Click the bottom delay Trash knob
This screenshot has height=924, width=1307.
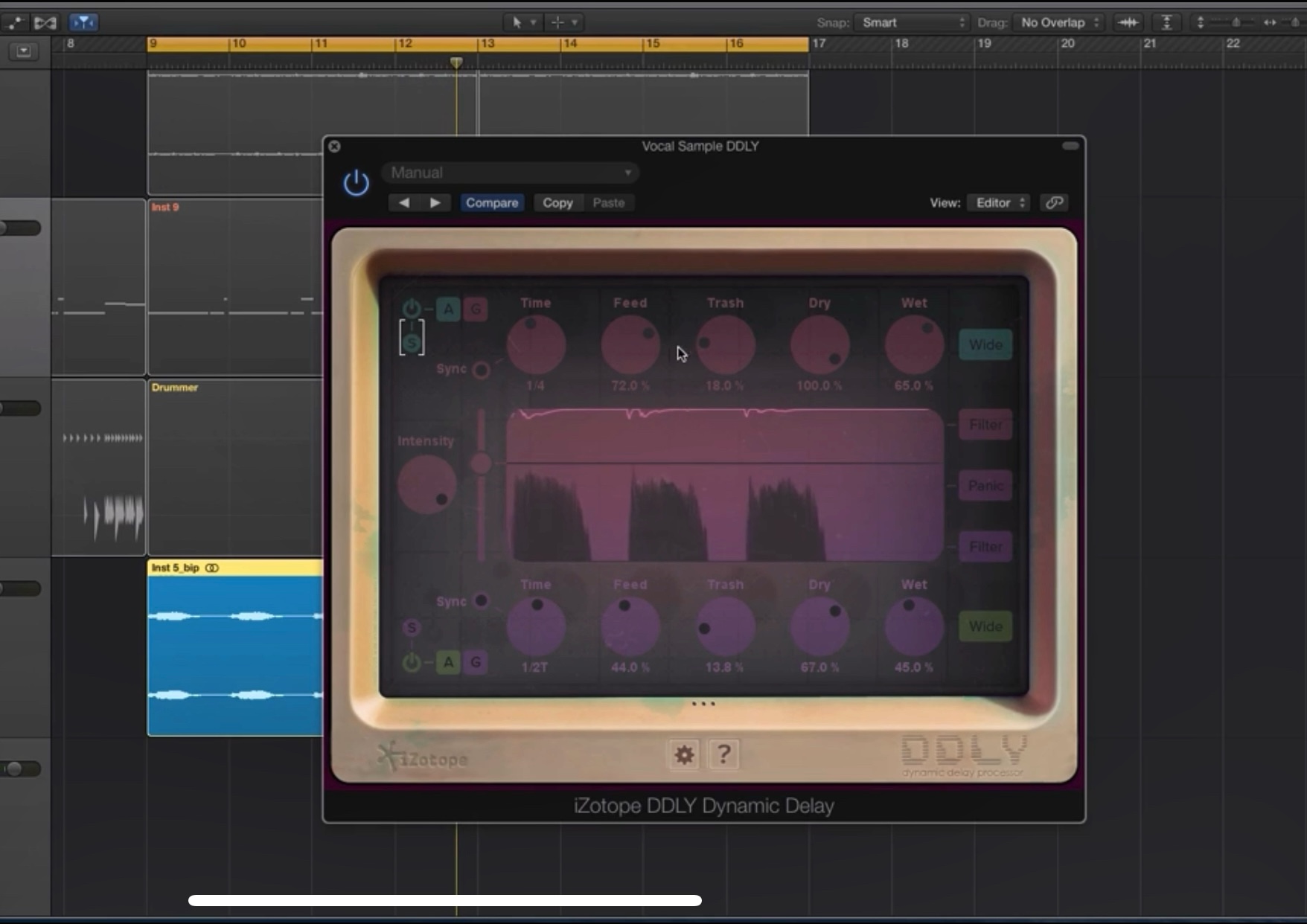725,626
